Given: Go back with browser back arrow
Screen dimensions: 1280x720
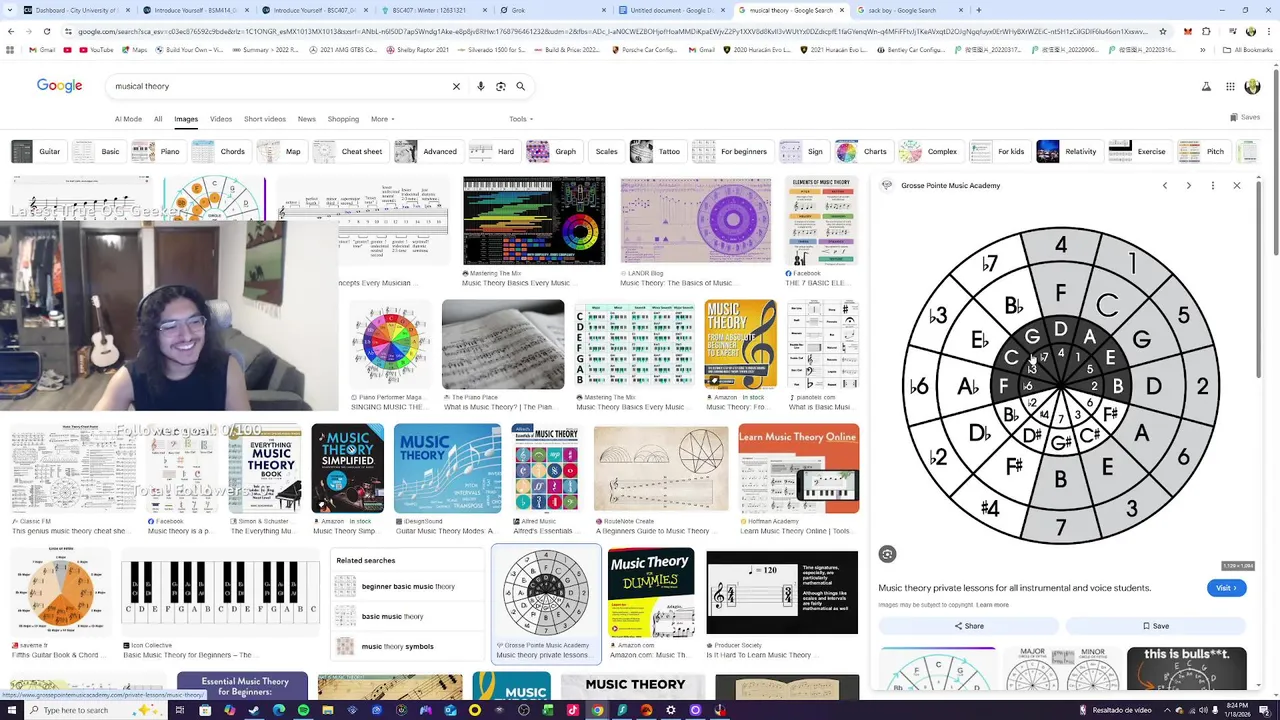Looking at the screenshot, I should click(x=11, y=31).
